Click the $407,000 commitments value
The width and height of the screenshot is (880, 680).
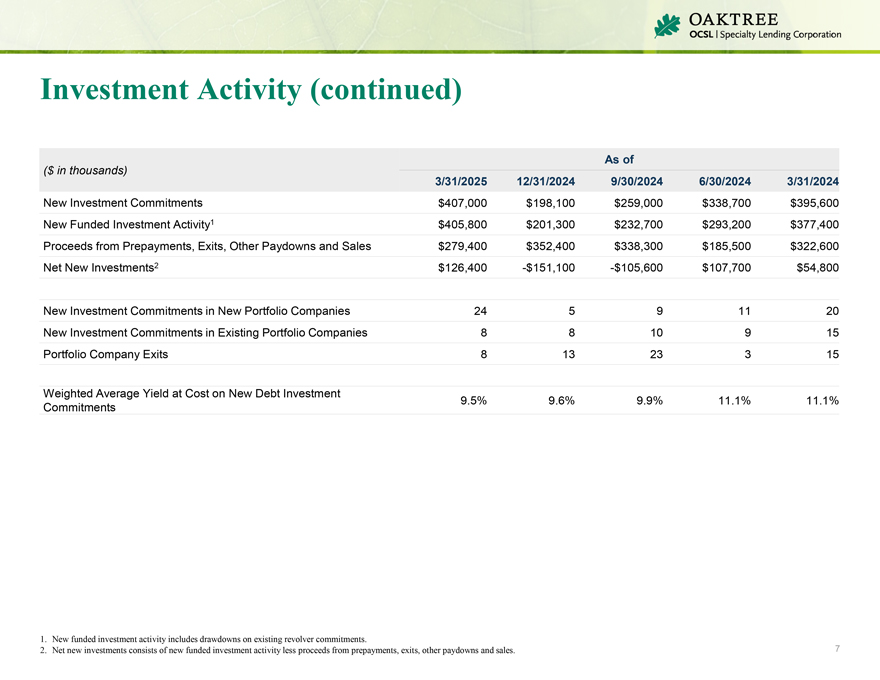click(x=455, y=202)
